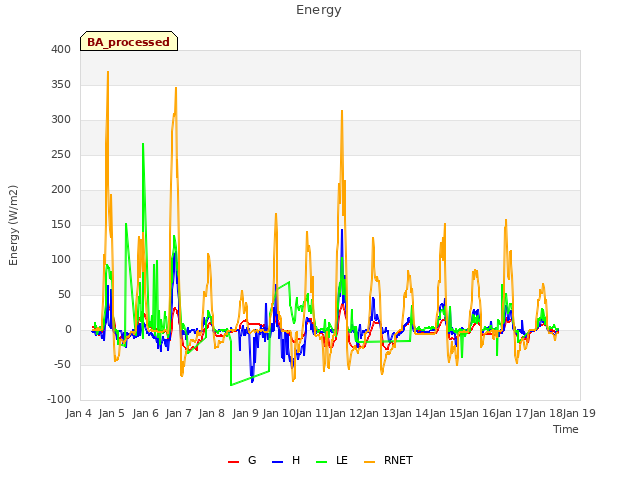Click the Jan 7 x-axis label
Image resolution: width=640 pixels, height=480 pixels.
179,413
